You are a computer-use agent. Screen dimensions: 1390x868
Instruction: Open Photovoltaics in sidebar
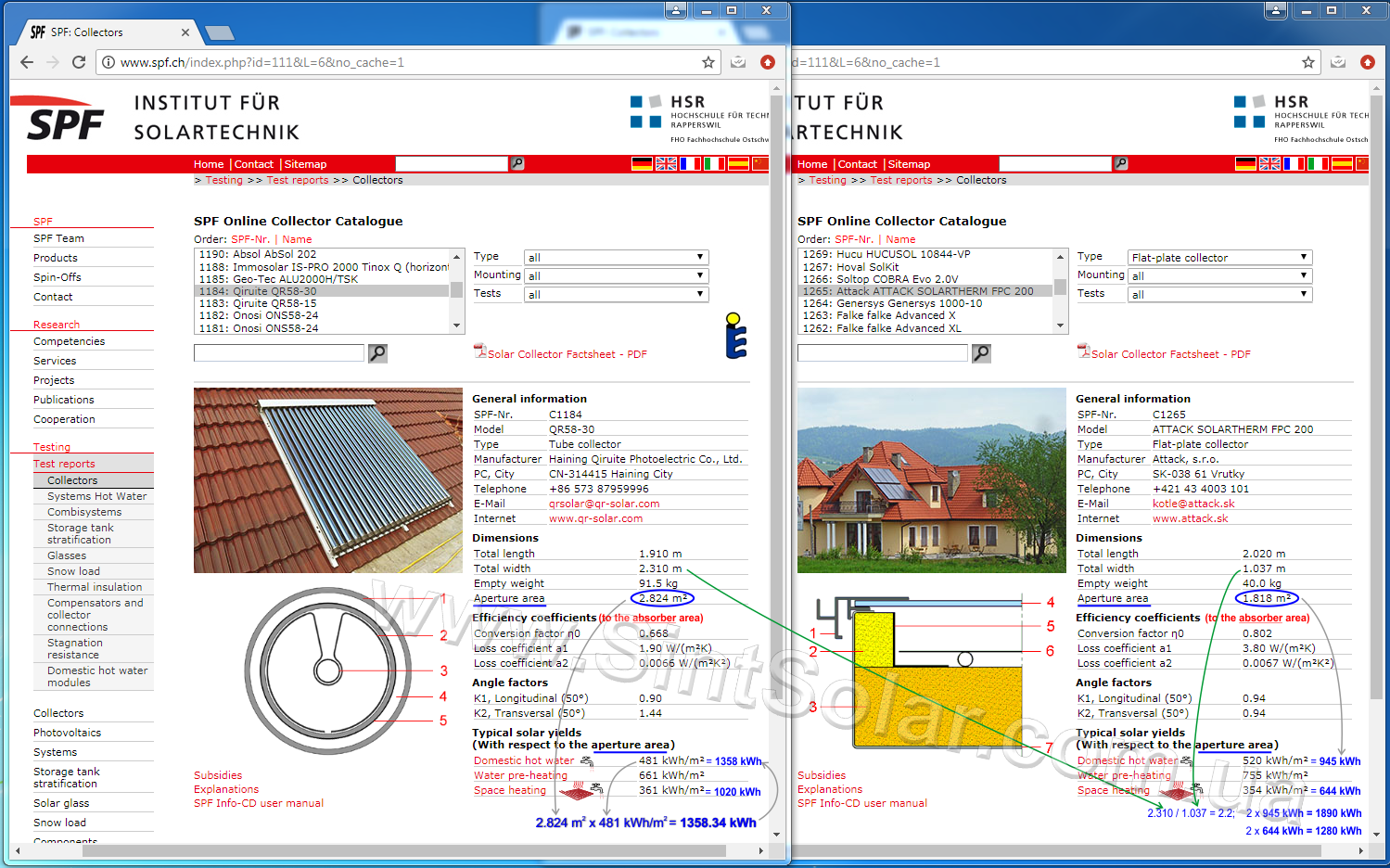point(68,733)
